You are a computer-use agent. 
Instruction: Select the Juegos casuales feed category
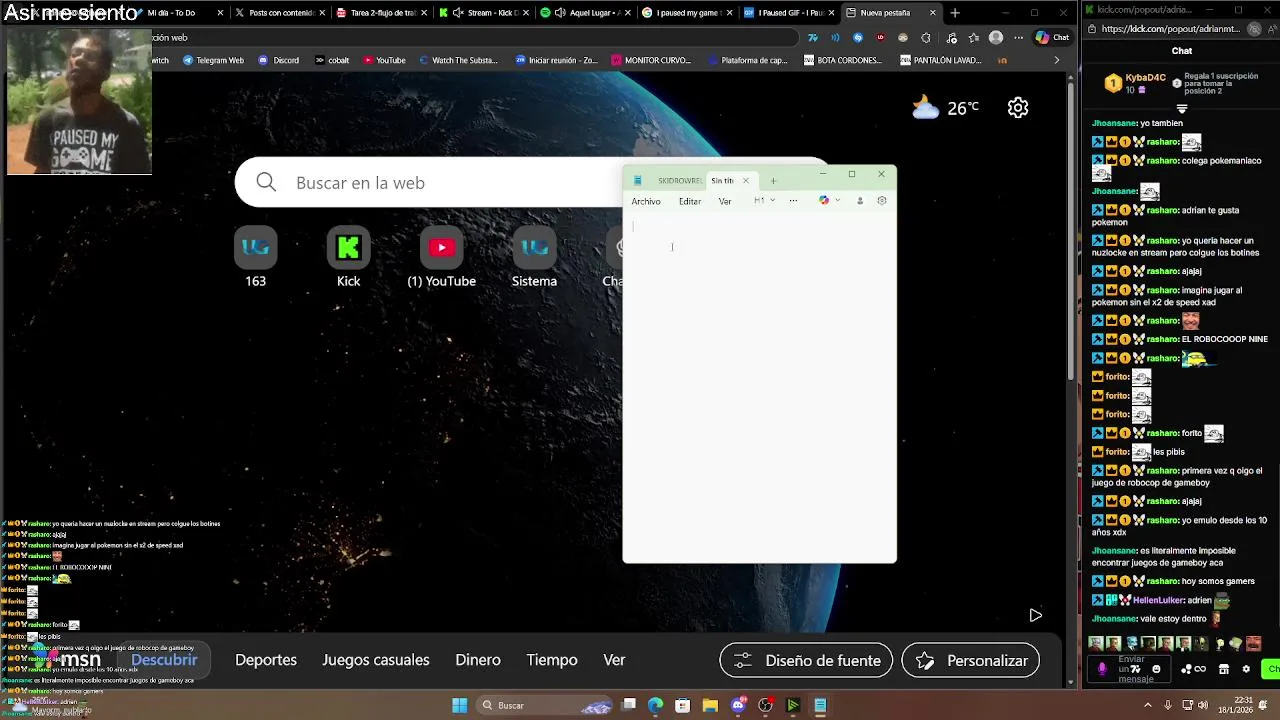coord(376,660)
